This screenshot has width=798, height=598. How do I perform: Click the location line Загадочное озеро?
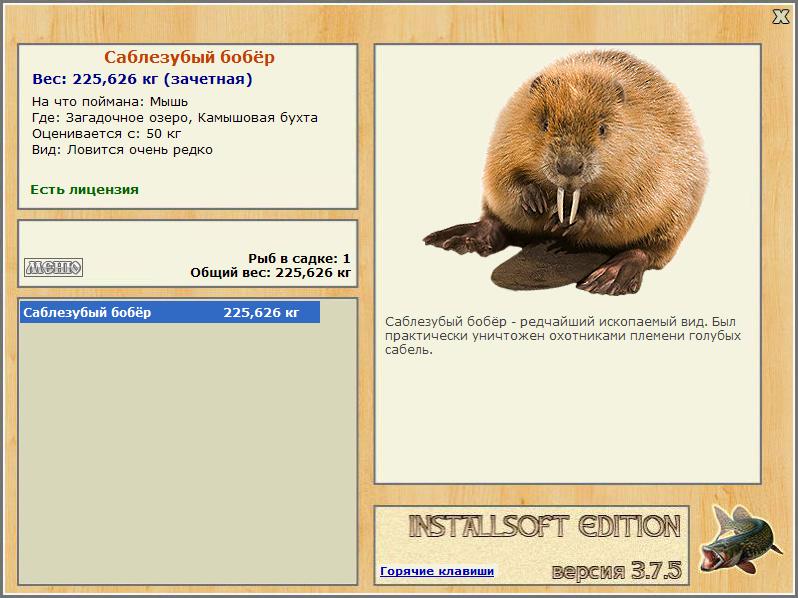click(x=175, y=118)
